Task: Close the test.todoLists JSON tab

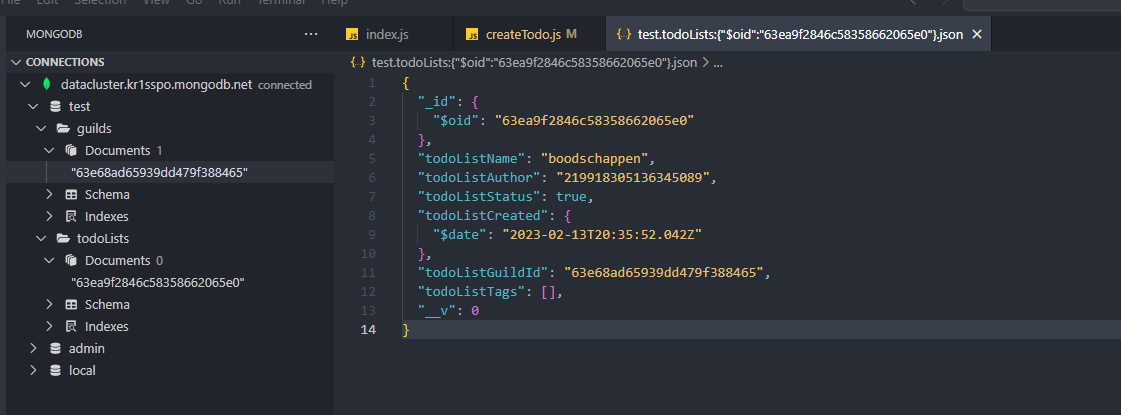Action: click(x=977, y=34)
